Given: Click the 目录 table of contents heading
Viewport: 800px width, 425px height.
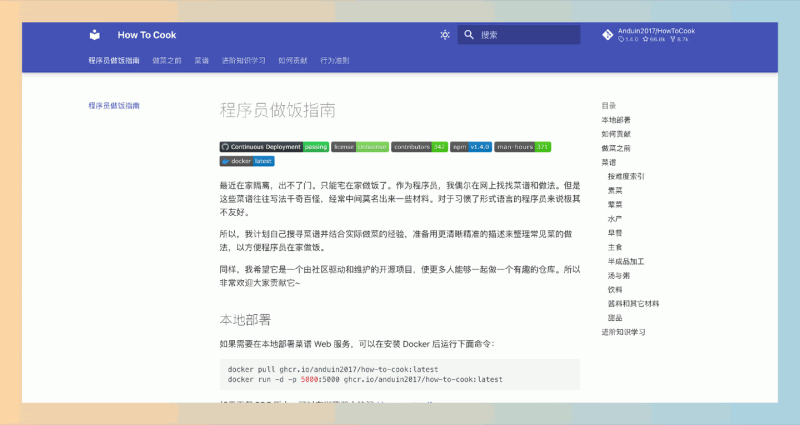Looking at the screenshot, I should pyautogui.click(x=609, y=106).
